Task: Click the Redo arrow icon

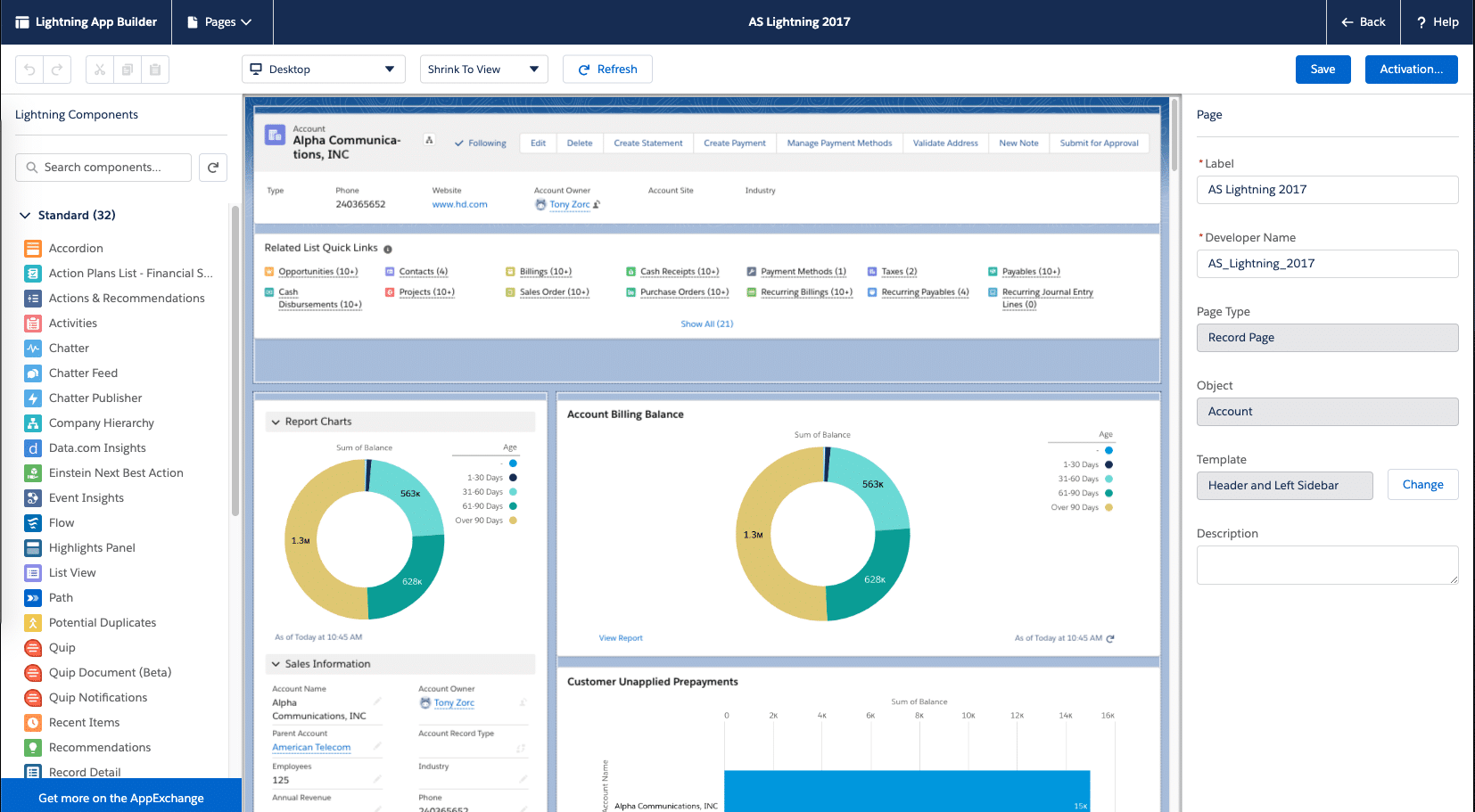Action: coord(57,70)
